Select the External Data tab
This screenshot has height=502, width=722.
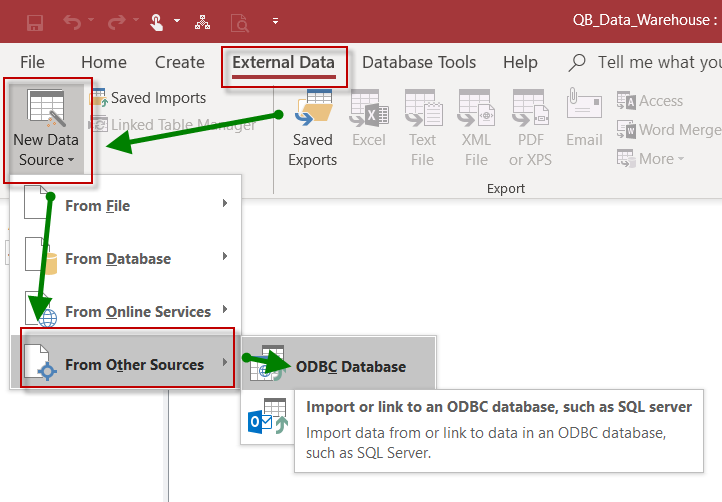[284, 63]
